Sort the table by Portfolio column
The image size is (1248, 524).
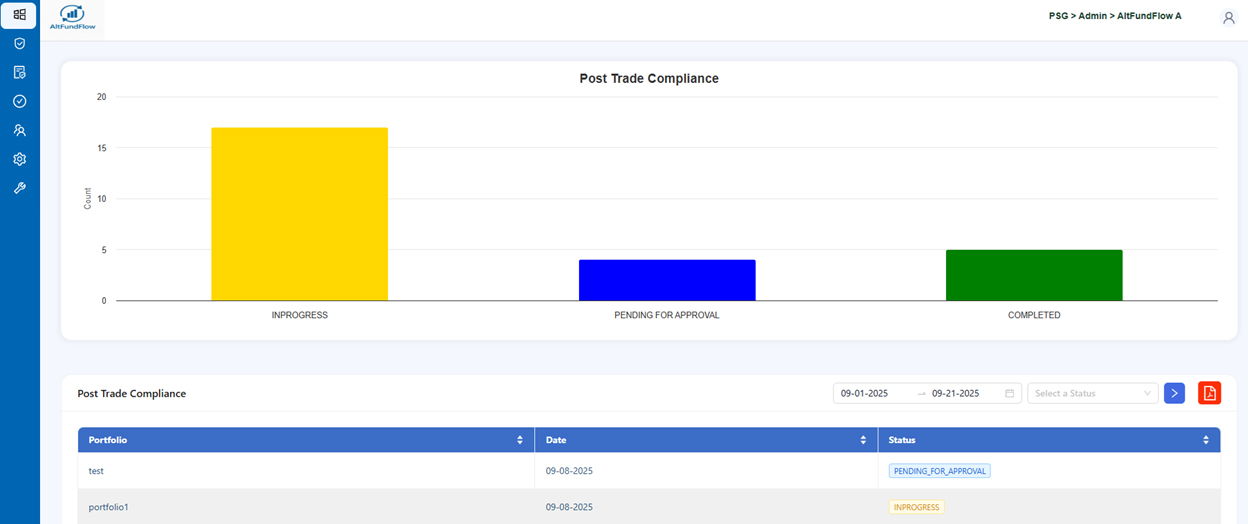(x=519, y=440)
